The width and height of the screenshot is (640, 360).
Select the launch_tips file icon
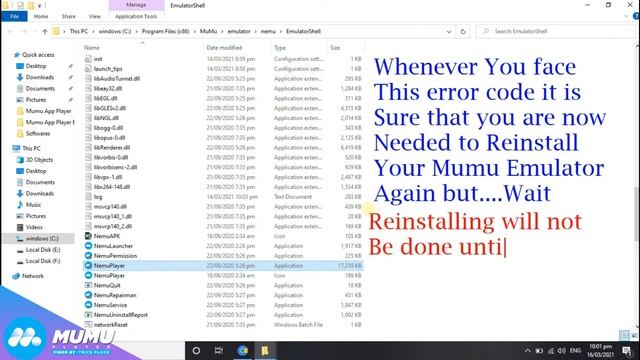point(88,69)
